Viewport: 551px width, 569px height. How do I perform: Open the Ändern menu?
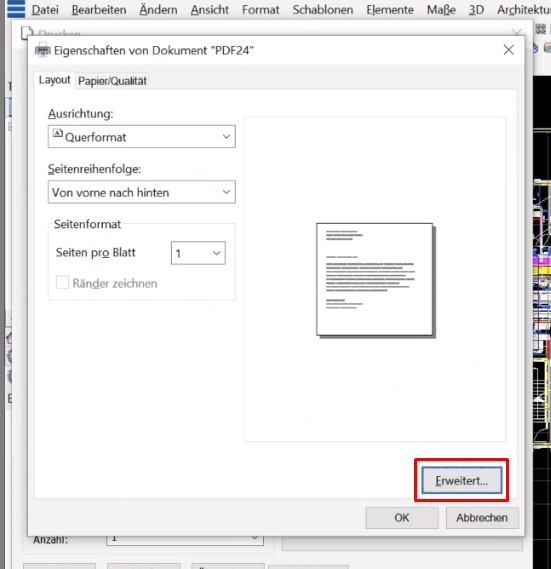[x=159, y=10]
